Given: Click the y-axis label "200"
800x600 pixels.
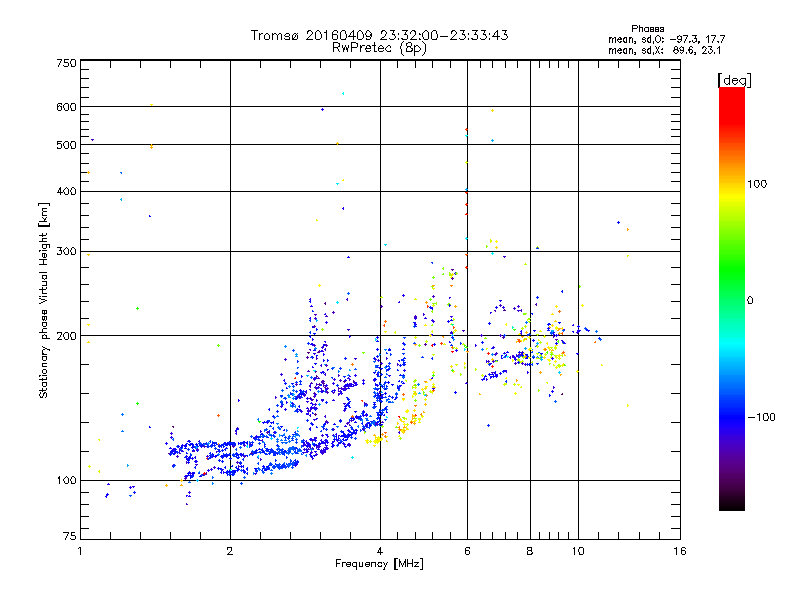Looking at the screenshot, I should point(66,336).
